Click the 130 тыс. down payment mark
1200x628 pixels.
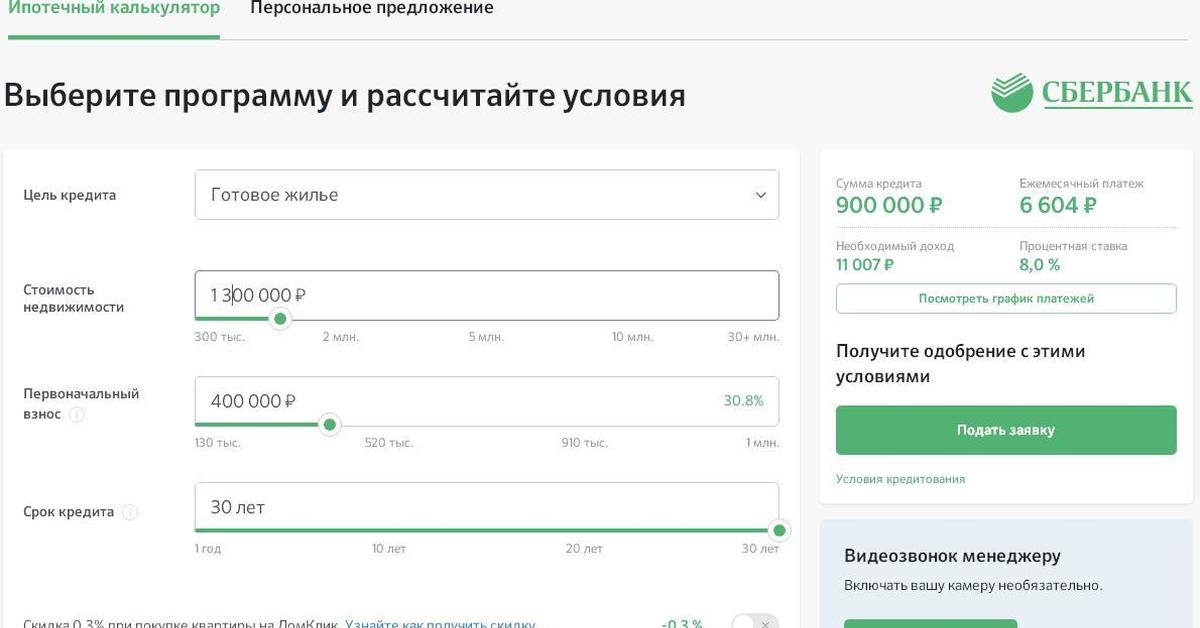coord(218,443)
